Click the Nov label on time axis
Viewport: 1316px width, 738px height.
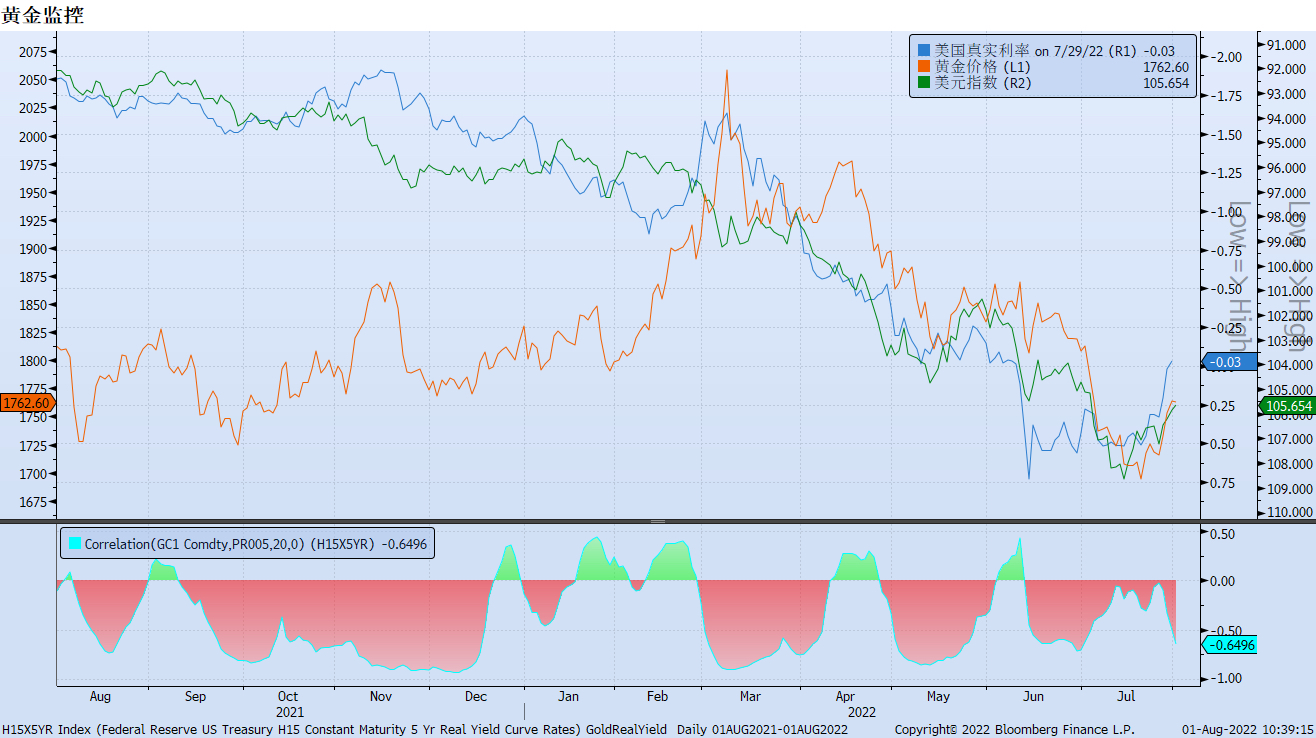click(x=380, y=696)
